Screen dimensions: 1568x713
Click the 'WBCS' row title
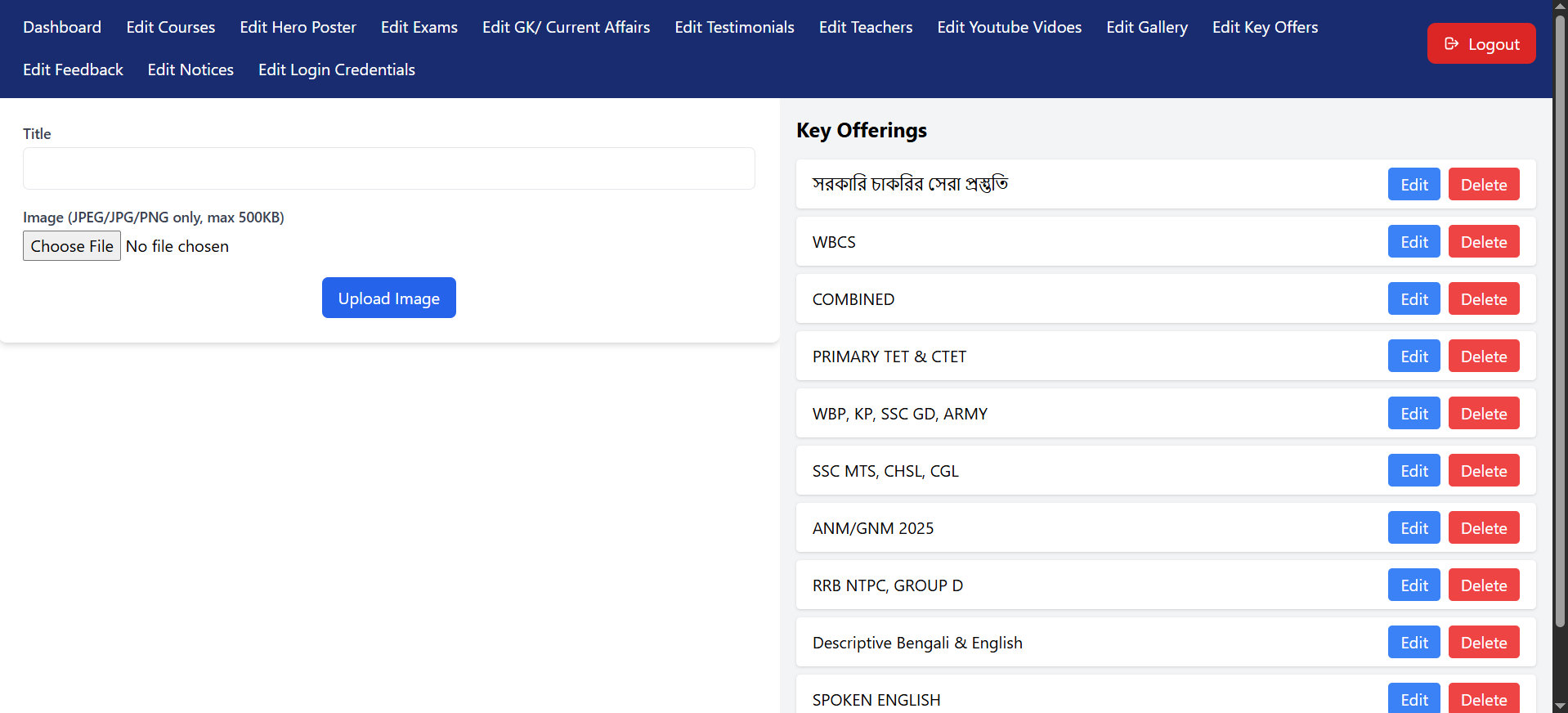834,242
